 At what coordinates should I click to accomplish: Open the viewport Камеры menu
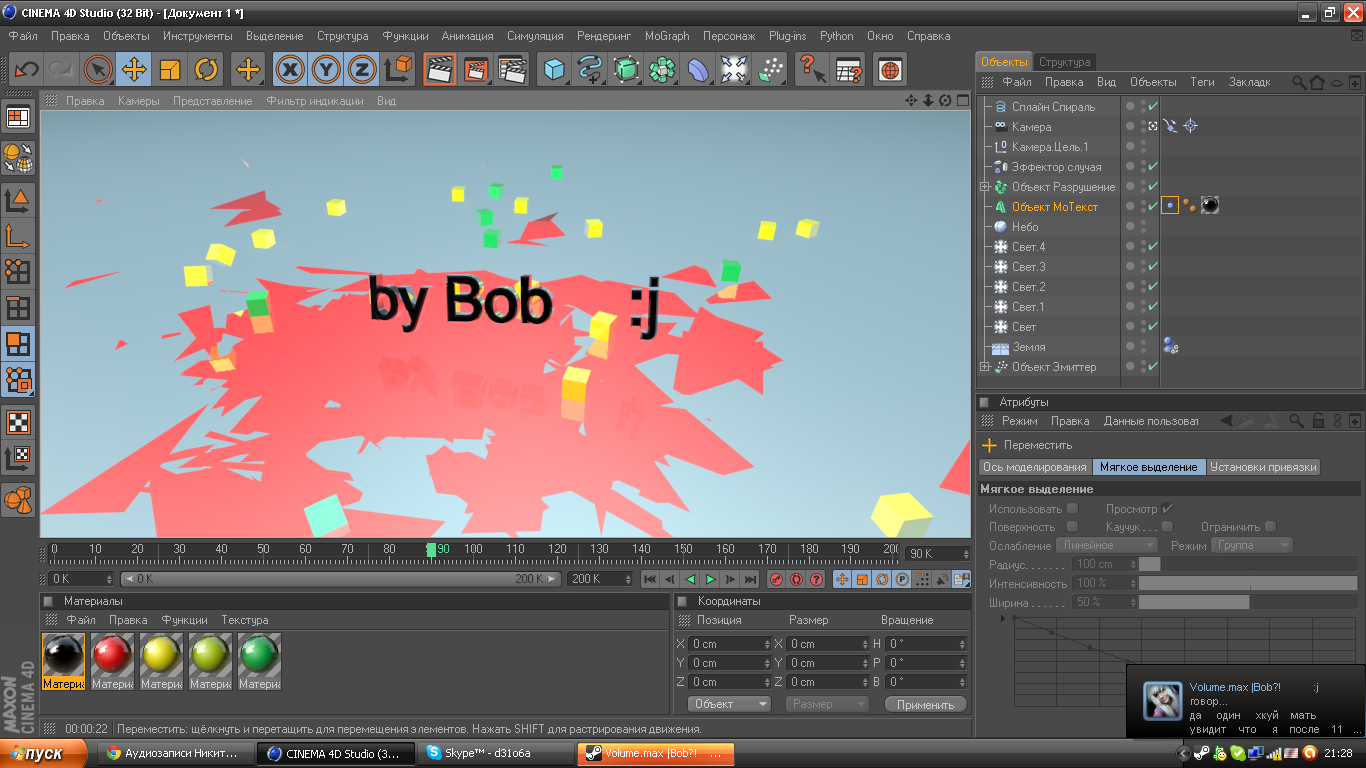tap(138, 101)
